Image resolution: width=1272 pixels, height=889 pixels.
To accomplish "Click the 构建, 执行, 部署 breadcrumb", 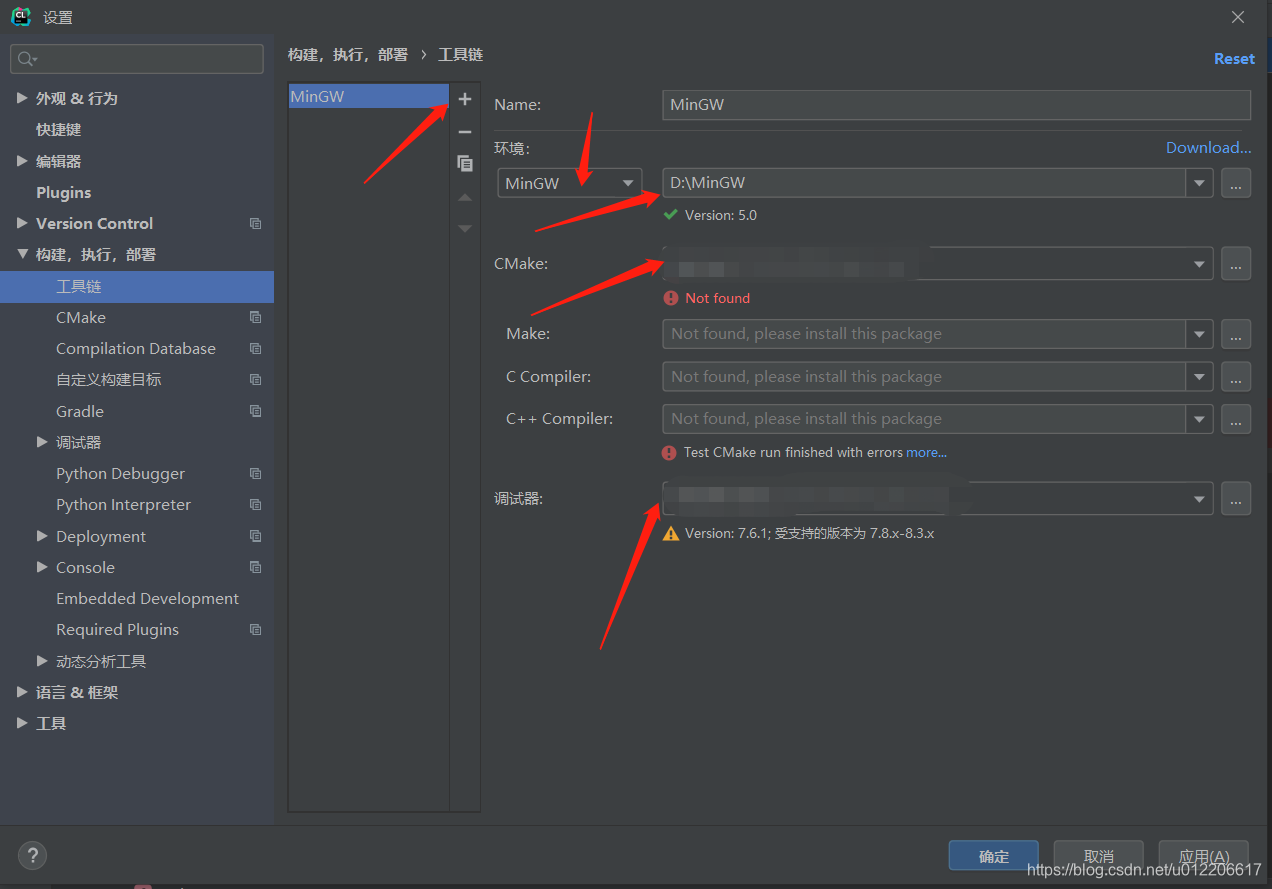I will (348, 55).
